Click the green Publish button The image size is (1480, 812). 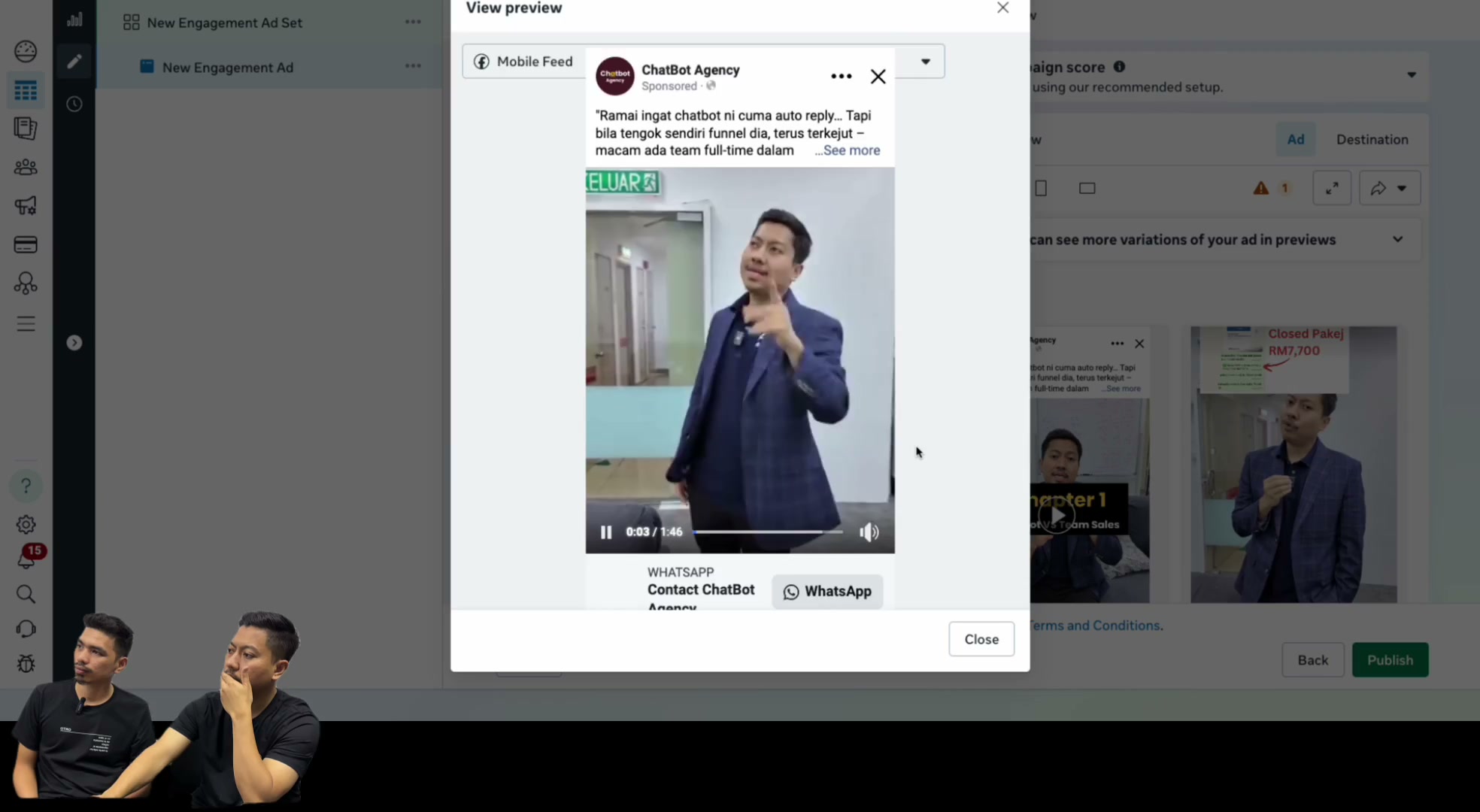(x=1390, y=660)
